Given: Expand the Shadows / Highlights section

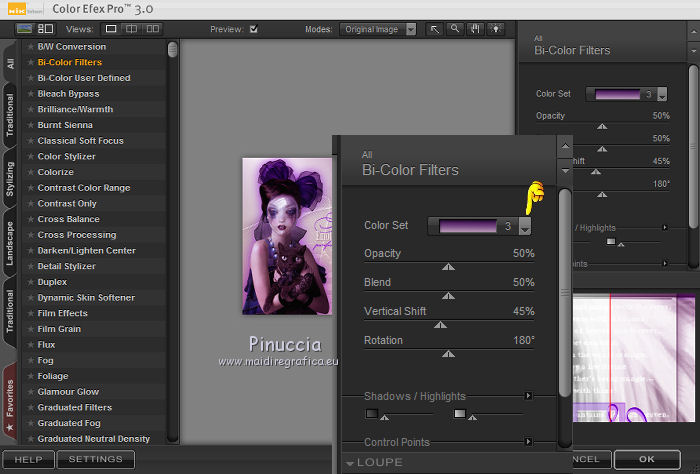Looking at the screenshot, I should coord(528,396).
